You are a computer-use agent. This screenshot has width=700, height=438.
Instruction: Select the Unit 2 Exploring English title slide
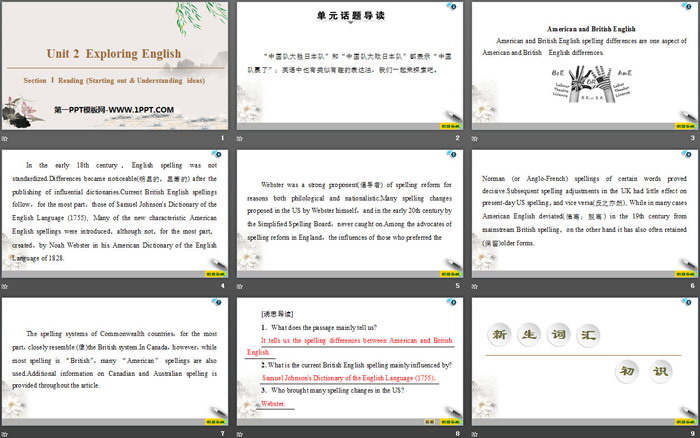tap(115, 66)
